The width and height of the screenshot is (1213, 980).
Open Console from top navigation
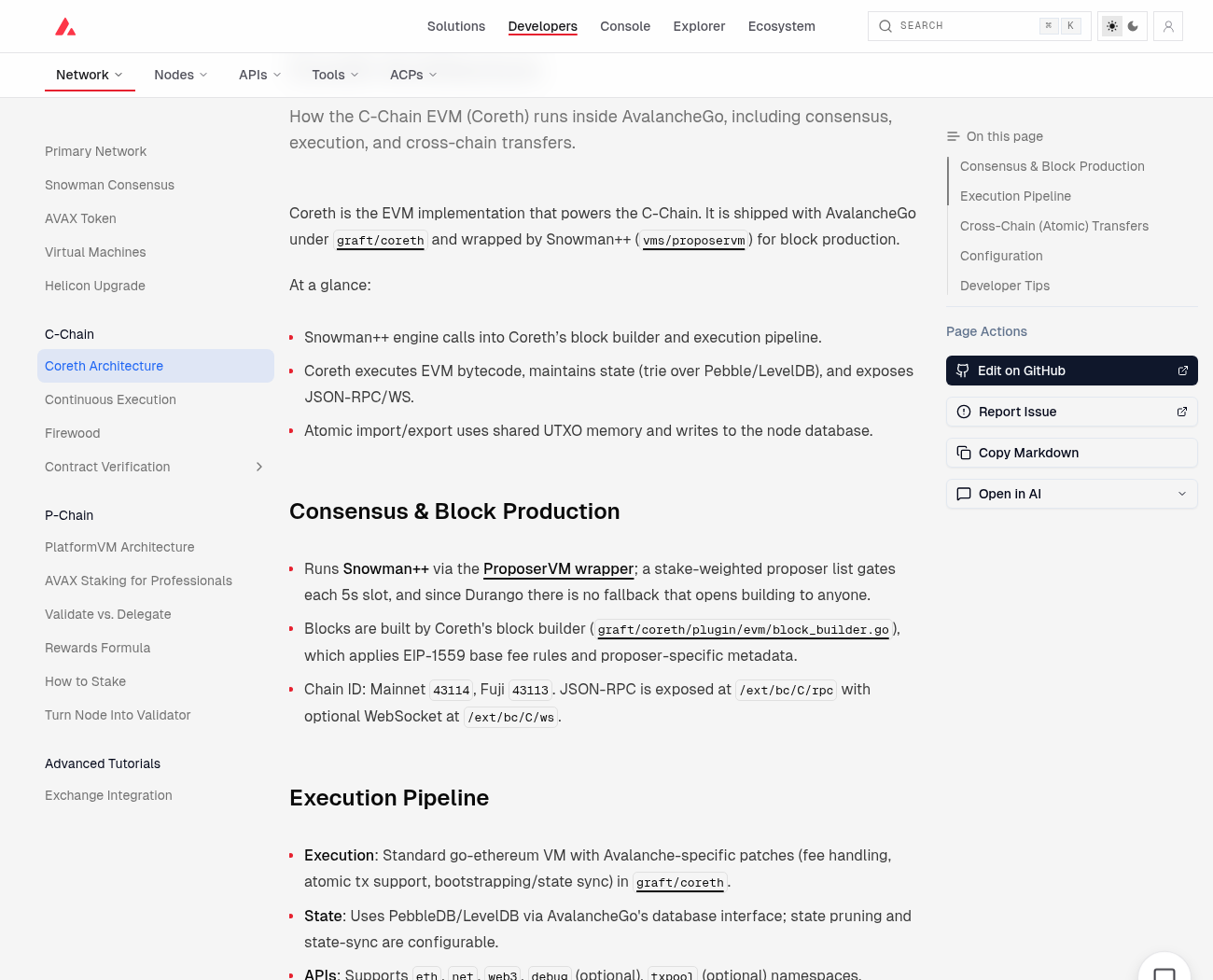[625, 26]
